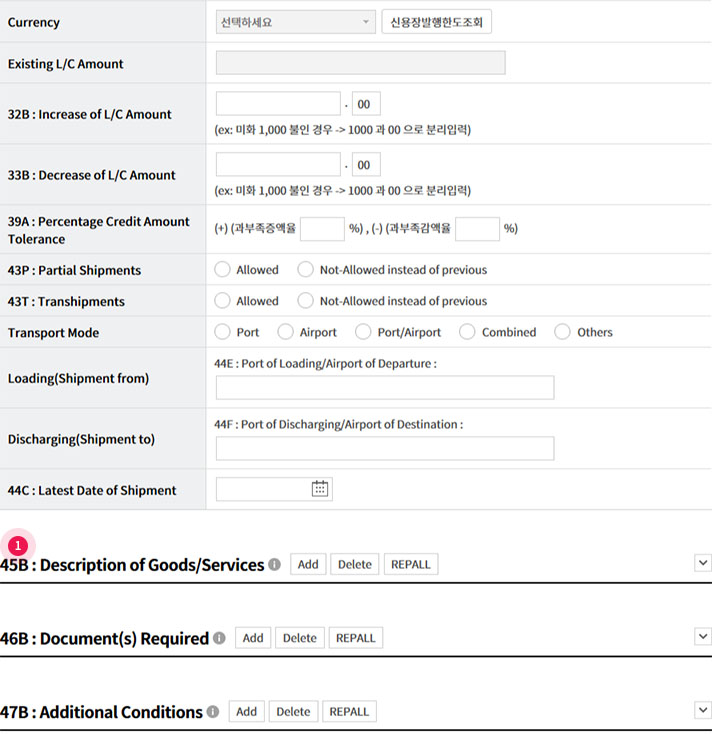Click the 44F Port of Discharging input field

coord(384,448)
